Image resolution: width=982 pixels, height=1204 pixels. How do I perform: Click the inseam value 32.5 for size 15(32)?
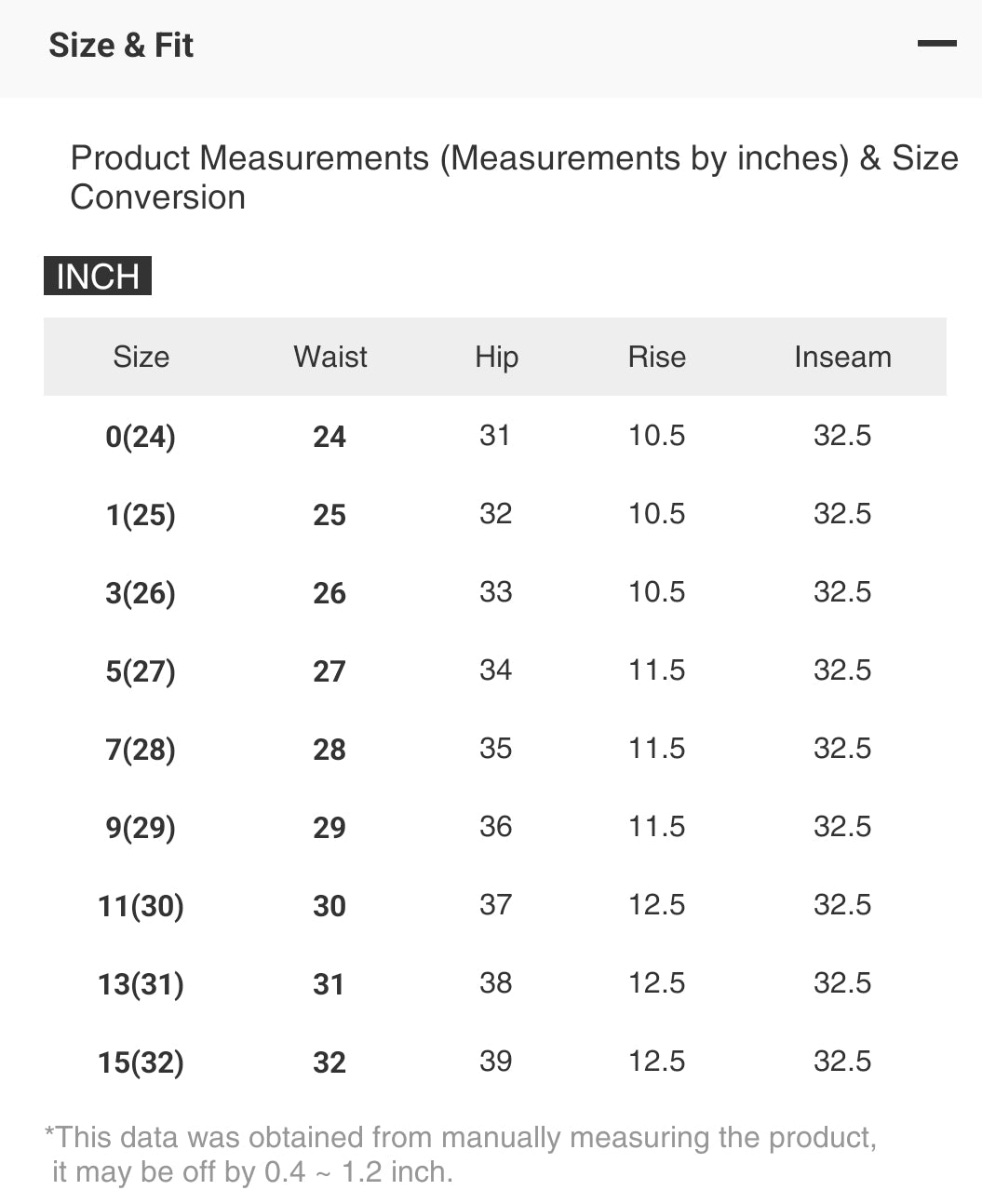(842, 1061)
